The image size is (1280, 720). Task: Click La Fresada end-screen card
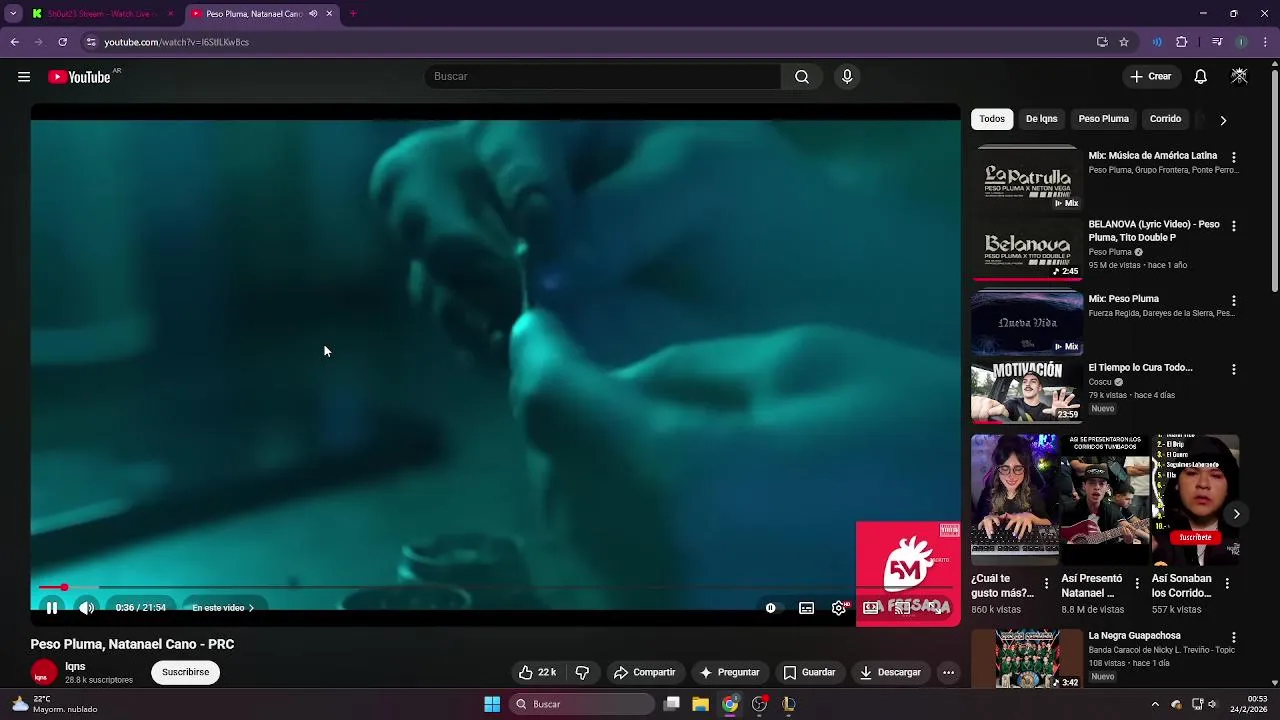908,573
